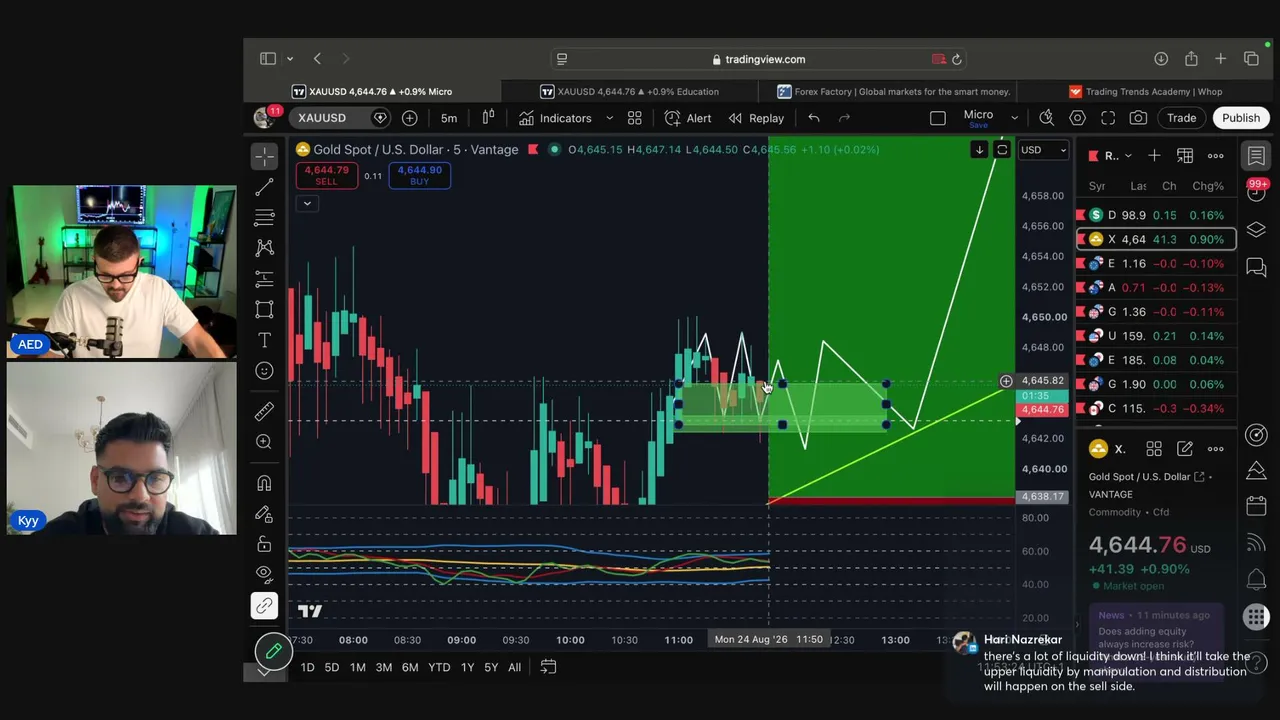This screenshot has width=1280, height=720.
Task: Open the 5m timeframe selector
Action: click(449, 118)
